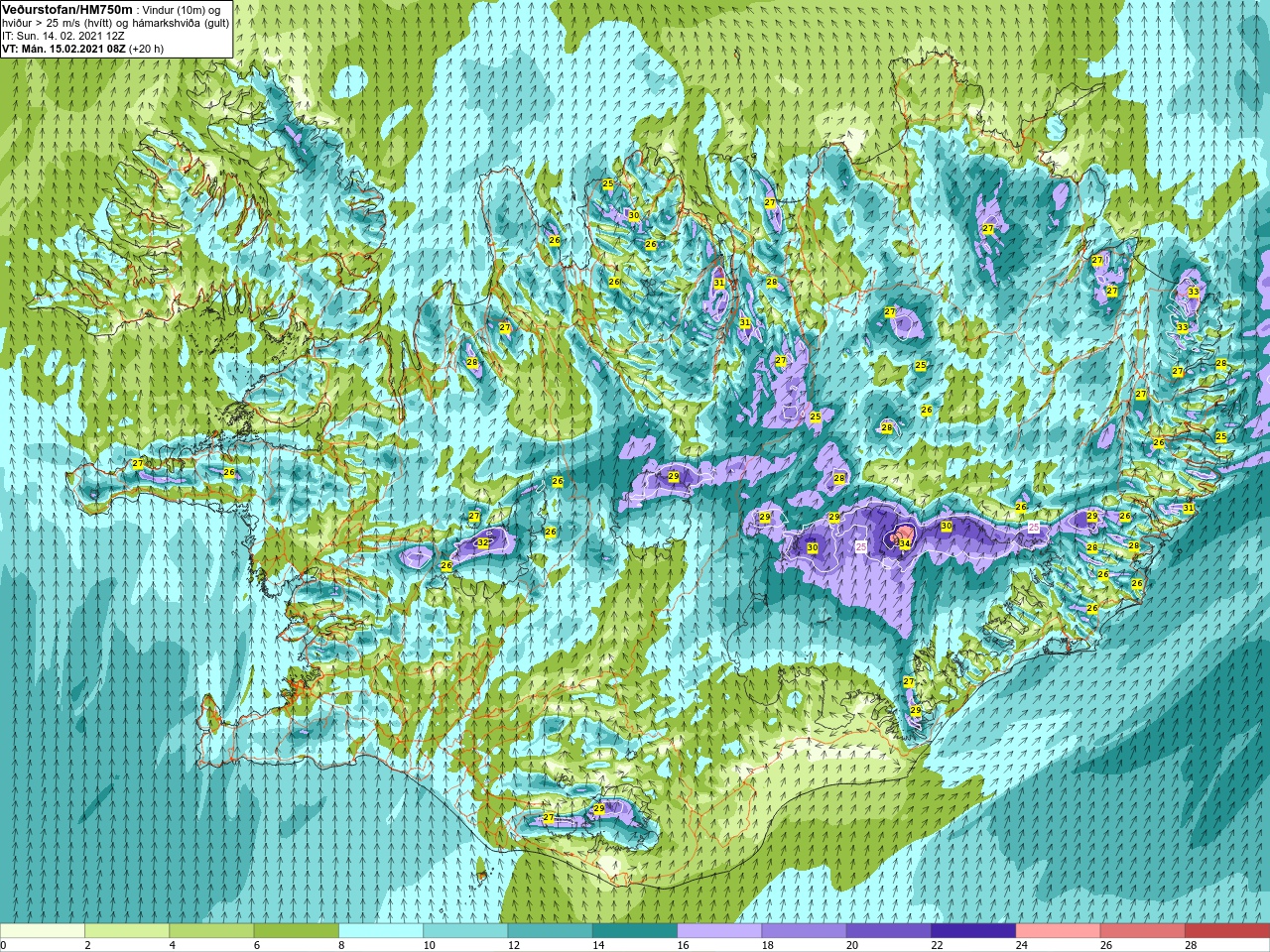Click the "24" tick label on the color scale
This screenshot has height=952, width=1270.
coord(1022,945)
